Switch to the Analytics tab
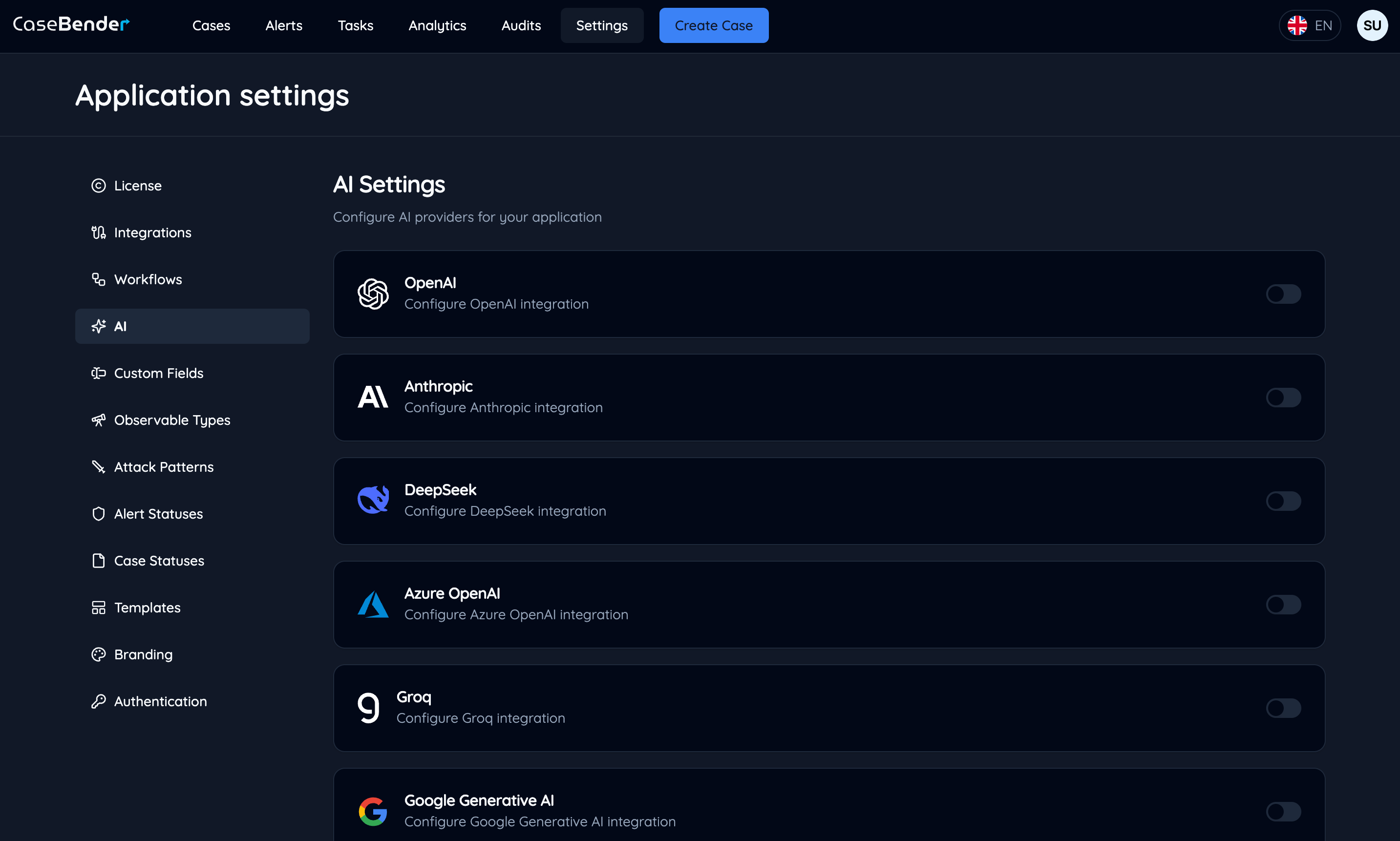The image size is (1400, 841). pos(437,25)
